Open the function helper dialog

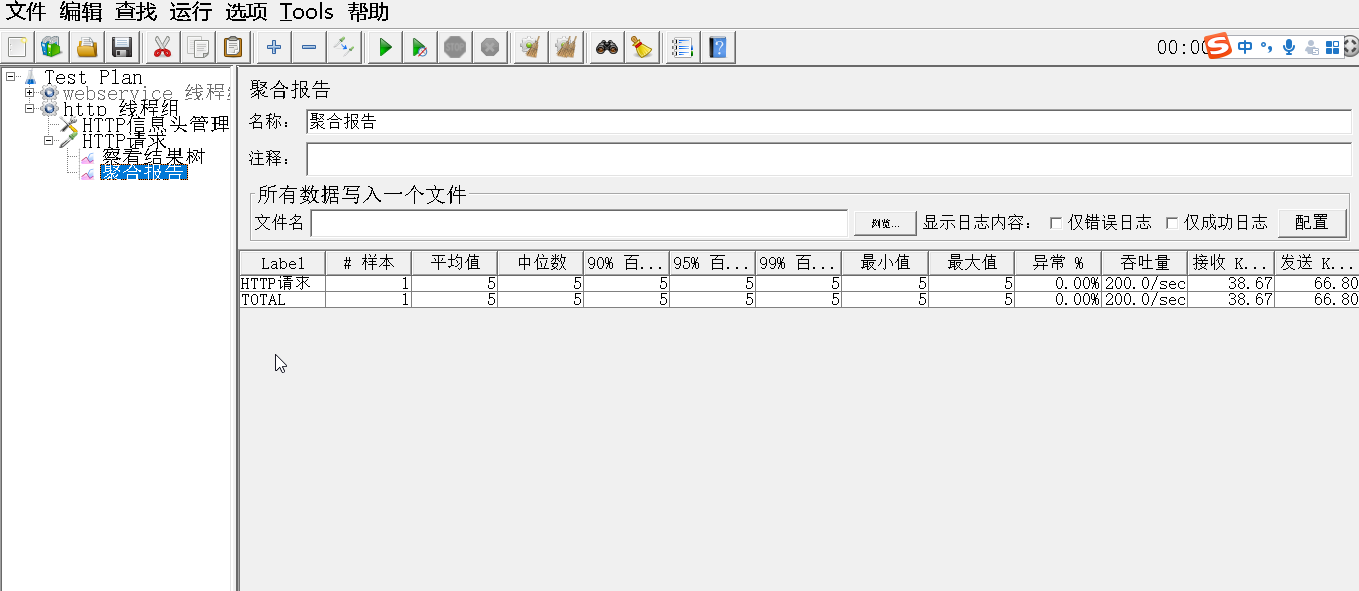pos(682,46)
